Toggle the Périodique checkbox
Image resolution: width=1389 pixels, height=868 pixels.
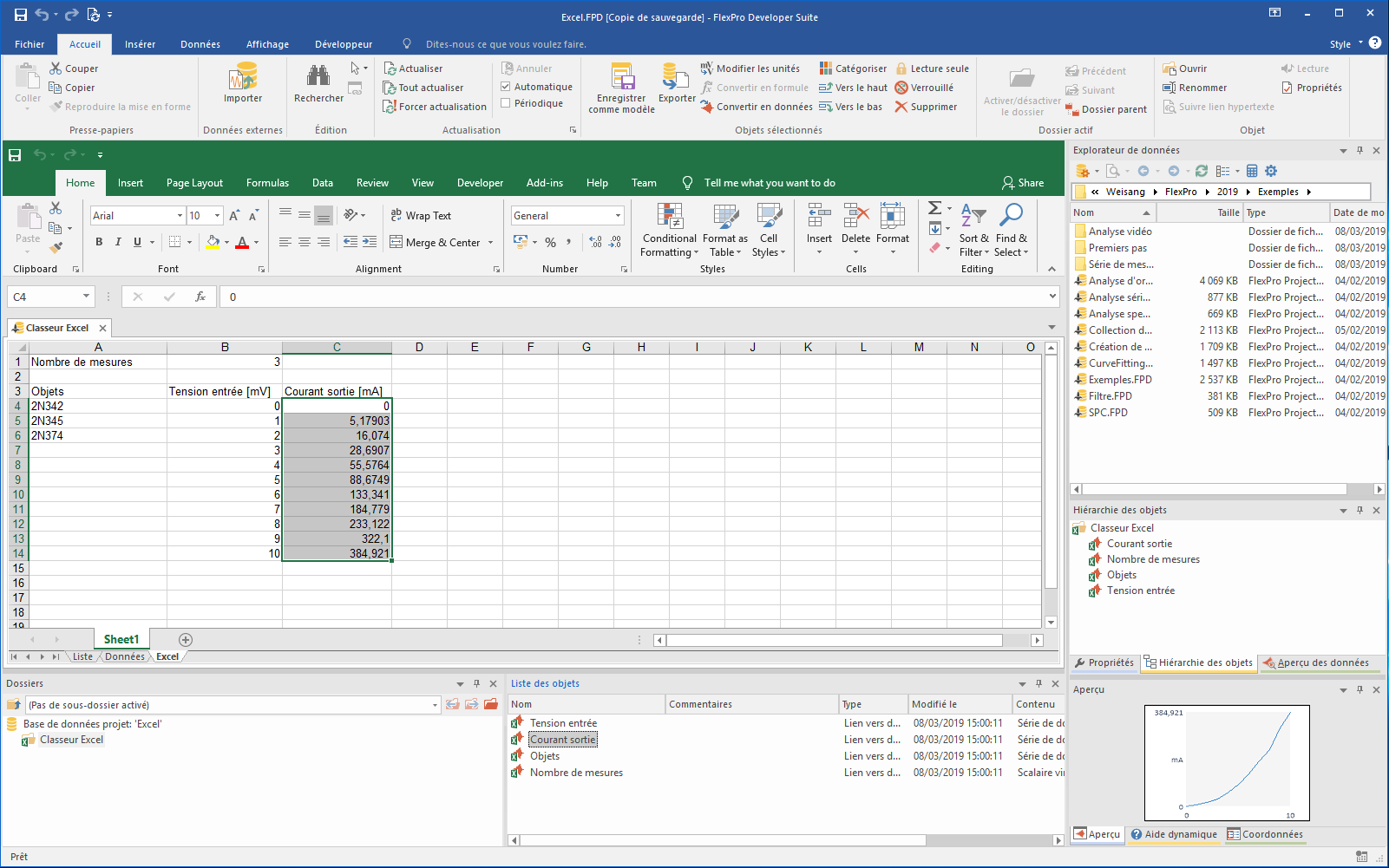tap(506, 103)
